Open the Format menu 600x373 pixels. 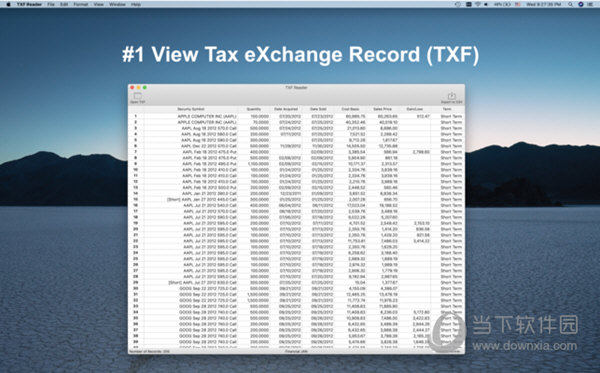81,4
